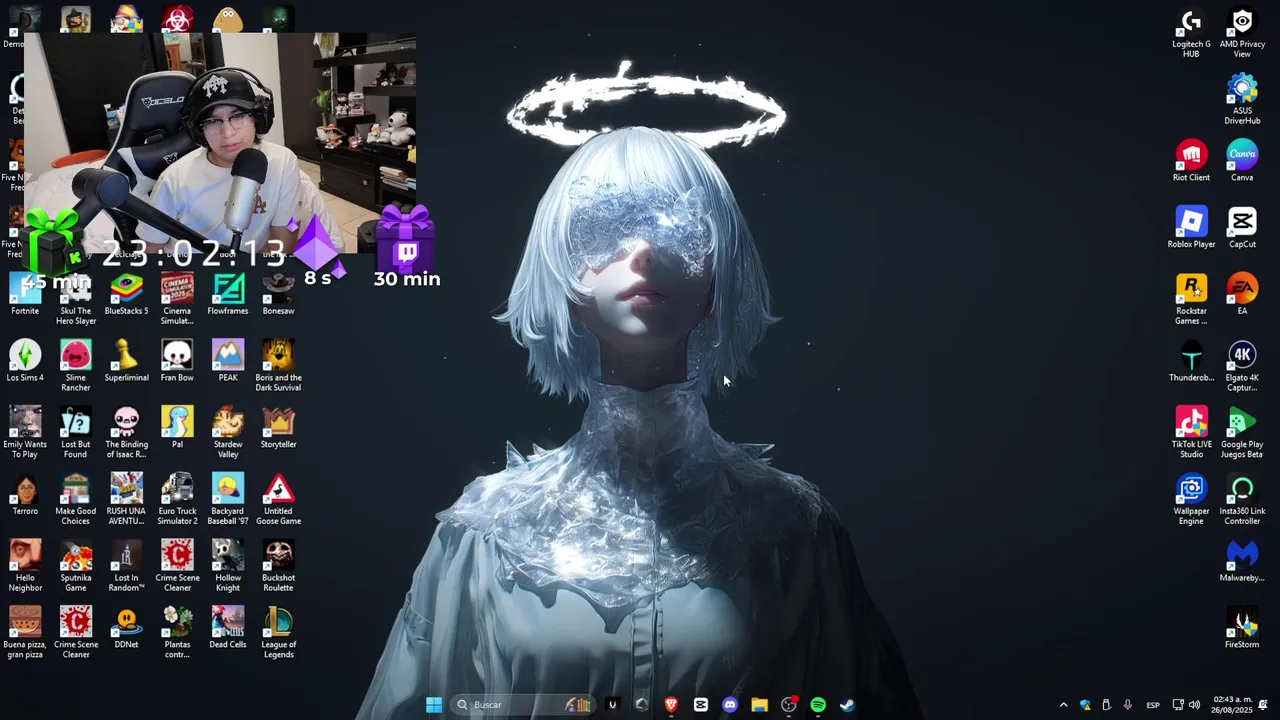Select the Sputnika Game icon
The width and height of the screenshot is (1280, 720).
pos(76,565)
